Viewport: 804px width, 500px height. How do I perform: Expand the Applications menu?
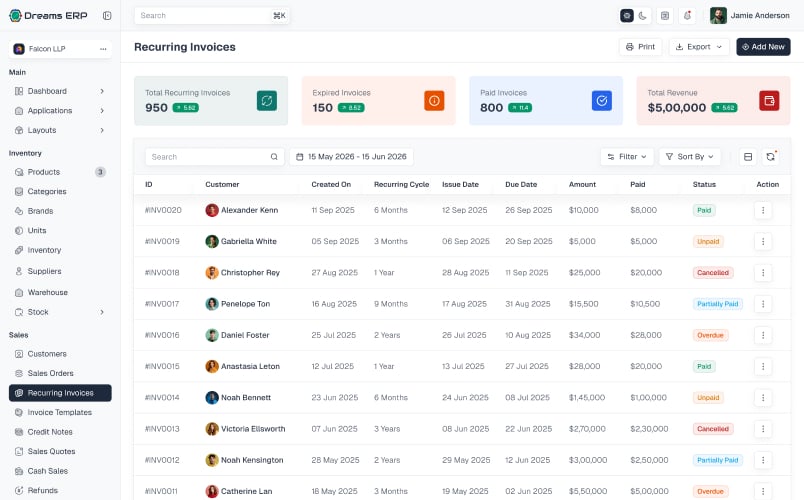point(60,111)
